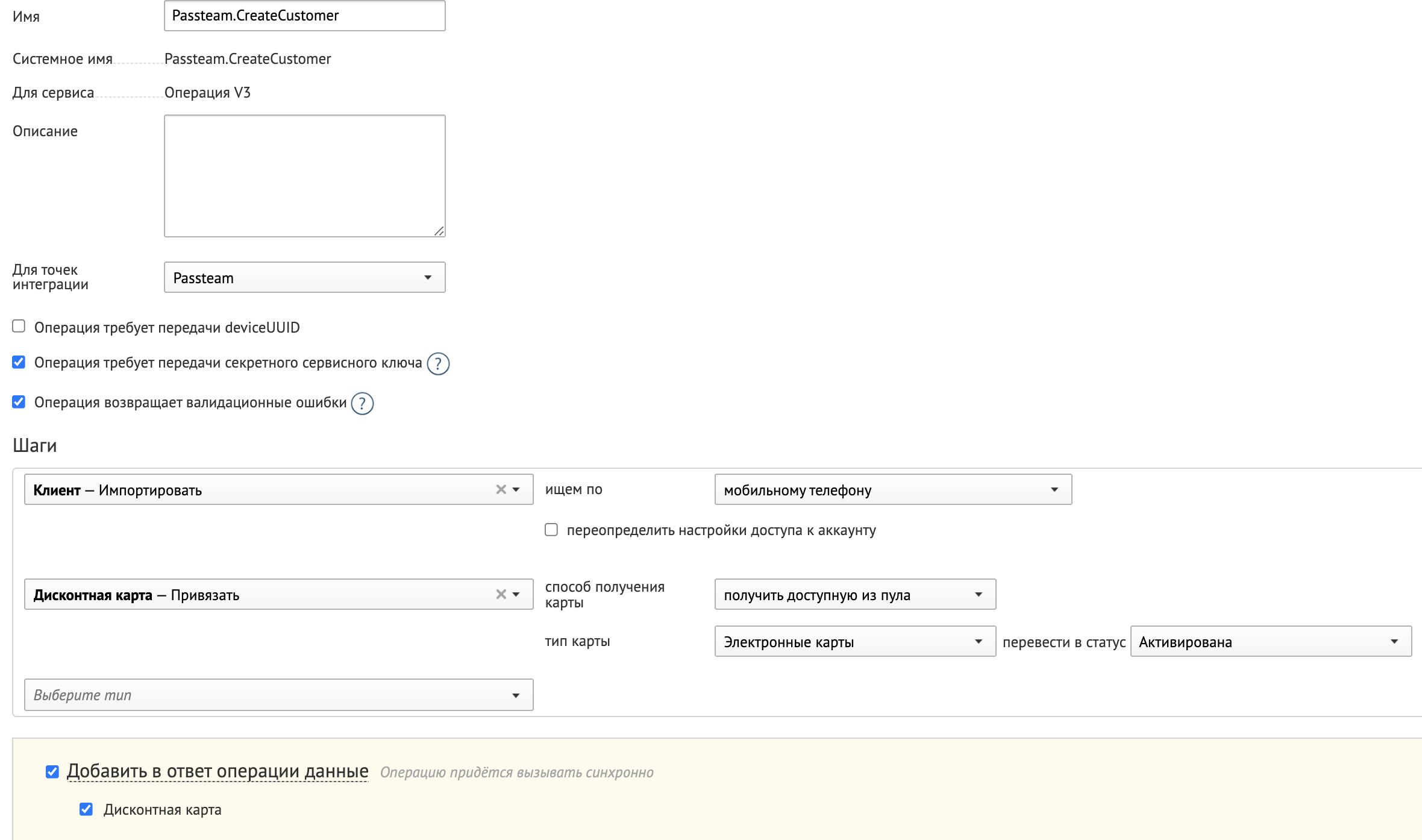Click the 'Операцию придётся вызывать синхронно' note
Image resolution: width=1422 pixels, height=840 pixels.
517,773
